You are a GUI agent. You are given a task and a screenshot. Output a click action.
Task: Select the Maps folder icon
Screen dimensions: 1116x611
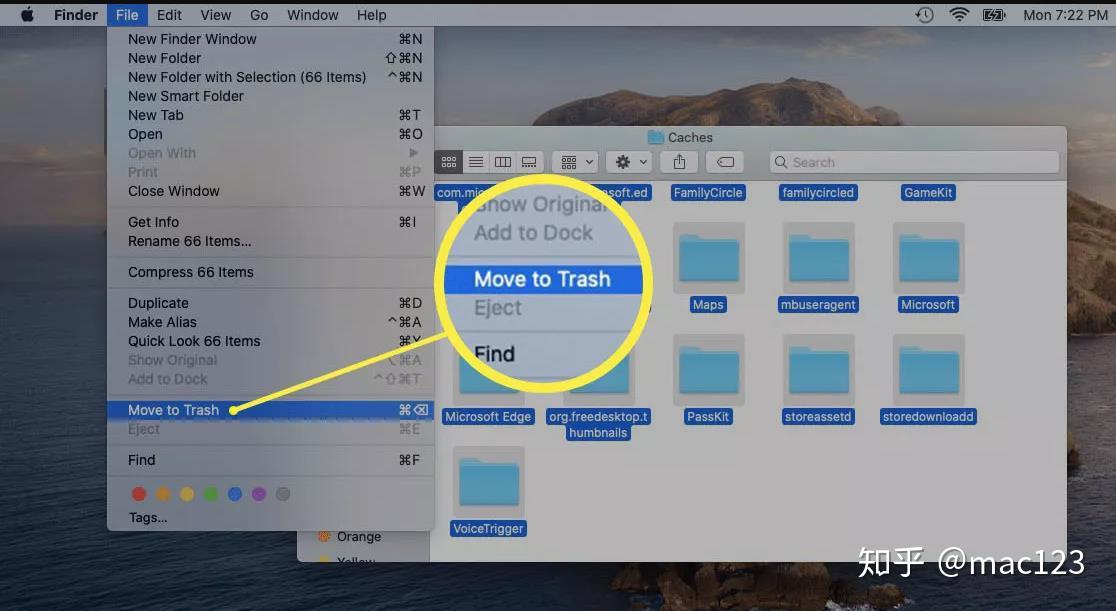tap(708, 258)
